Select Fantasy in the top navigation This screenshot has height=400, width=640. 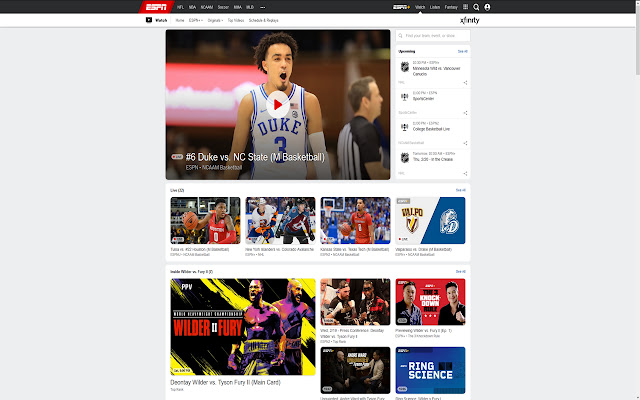[451, 7]
